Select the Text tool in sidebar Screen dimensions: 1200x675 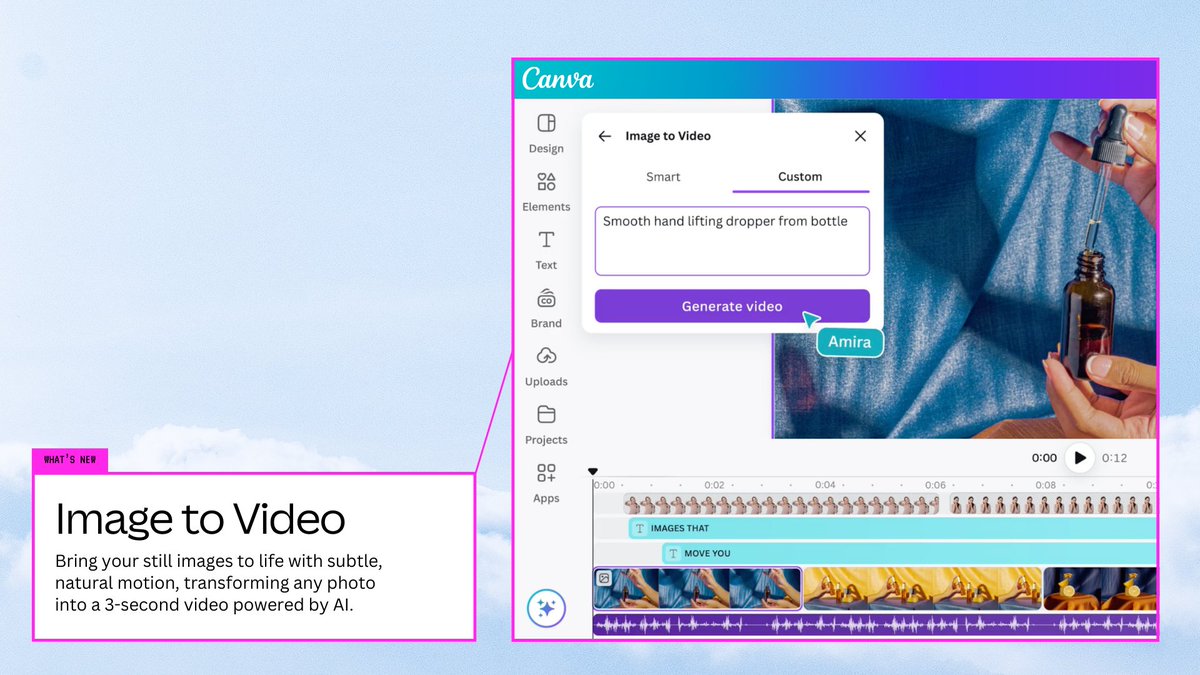[546, 249]
